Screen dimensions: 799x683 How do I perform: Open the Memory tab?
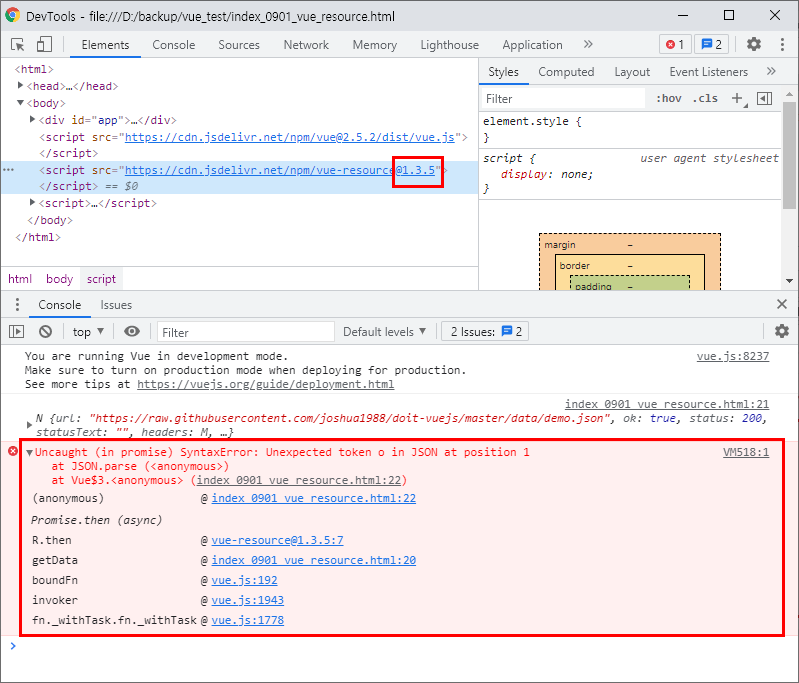[x=375, y=45]
